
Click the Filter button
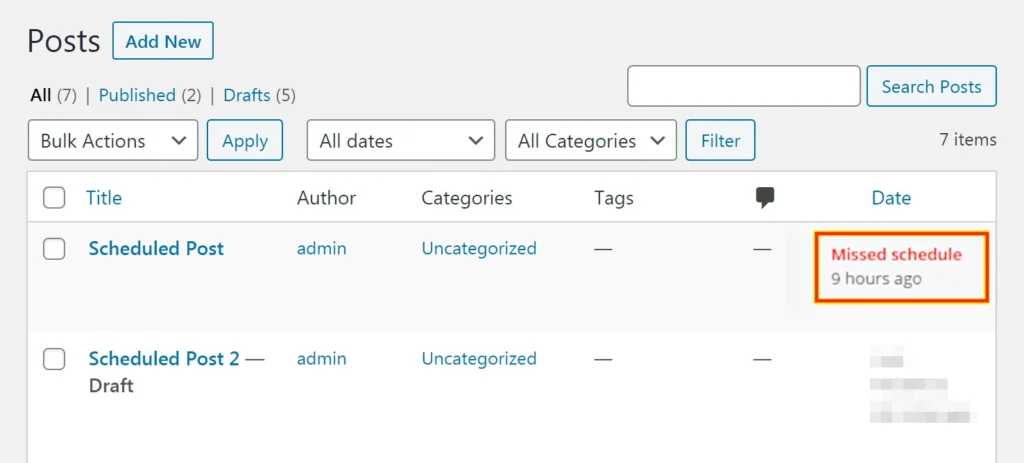click(720, 140)
